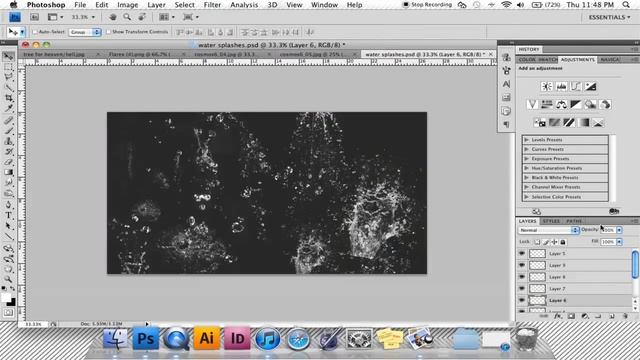Open the Normal blend mode dropdown
The height and width of the screenshot is (360, 640).
[549, 230]
